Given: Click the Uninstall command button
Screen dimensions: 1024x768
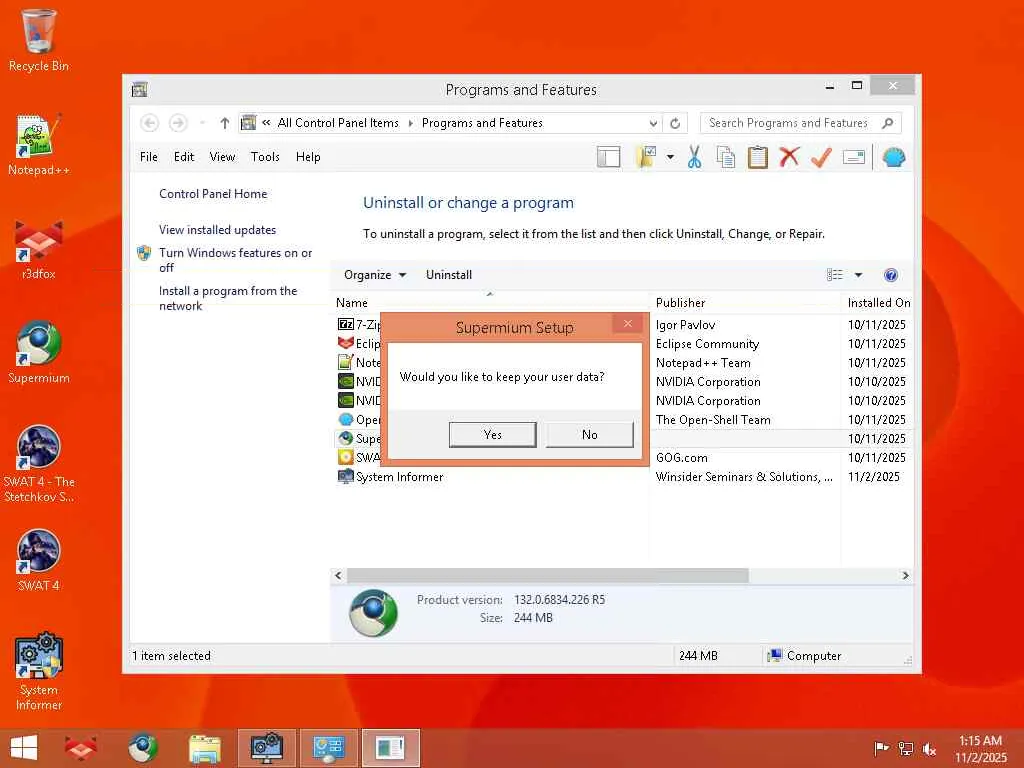Looking at the screenshot, I should click(x=449, y=275).
